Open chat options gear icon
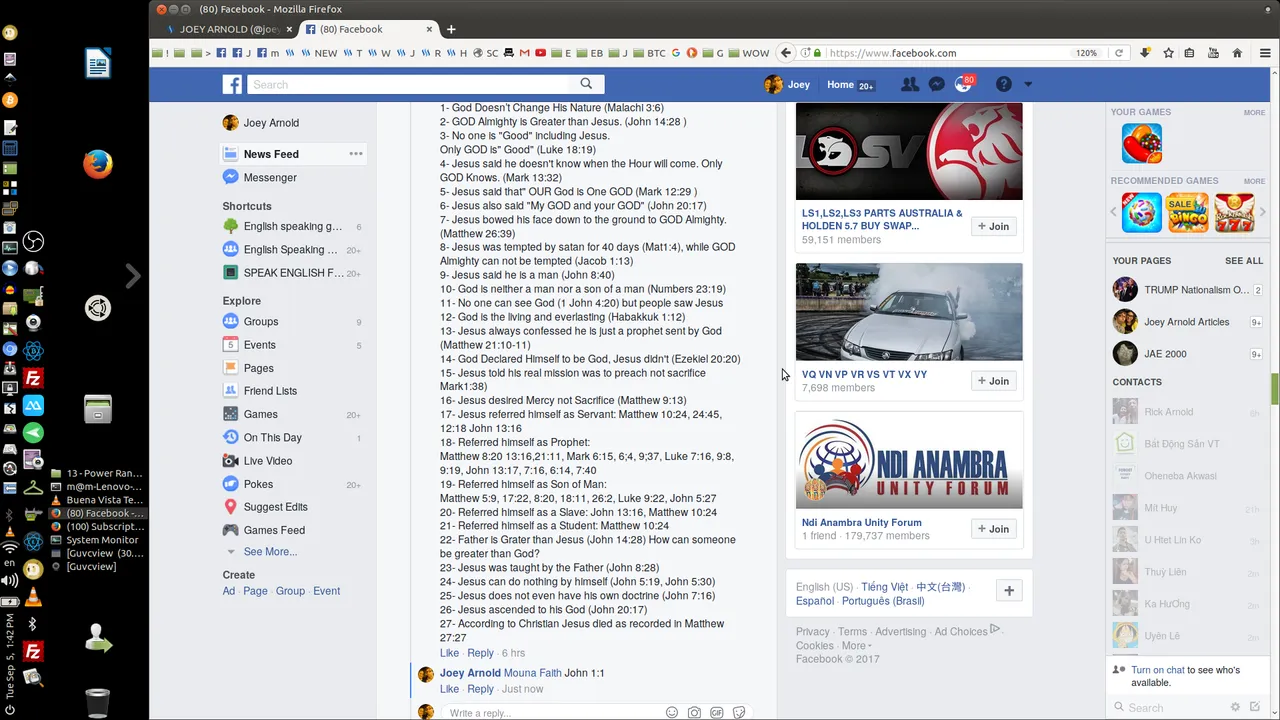The image size is (1280, 720). (x=1235, y=707)
